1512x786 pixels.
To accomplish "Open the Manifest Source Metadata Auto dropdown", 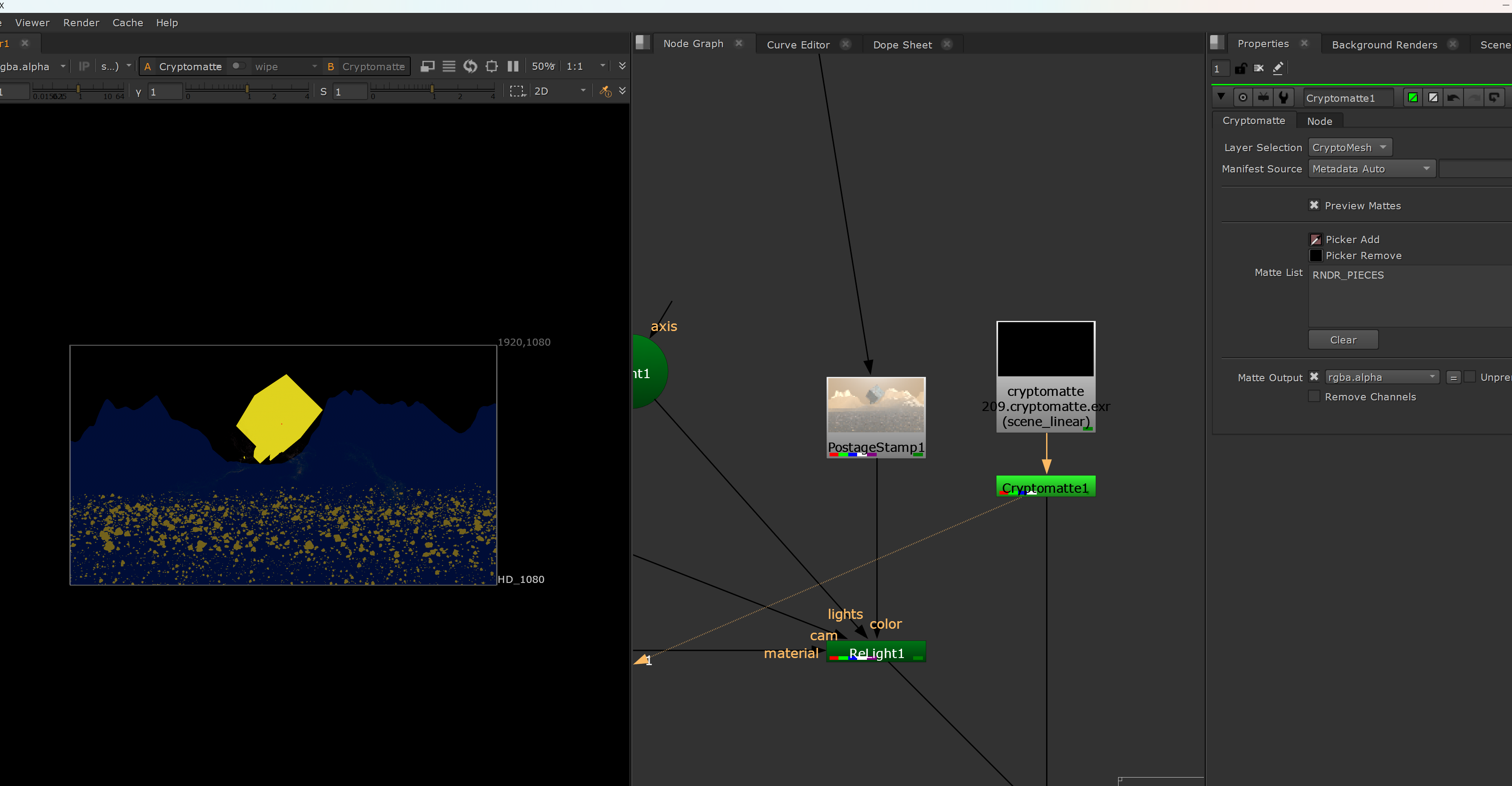I will (1371, 168).
